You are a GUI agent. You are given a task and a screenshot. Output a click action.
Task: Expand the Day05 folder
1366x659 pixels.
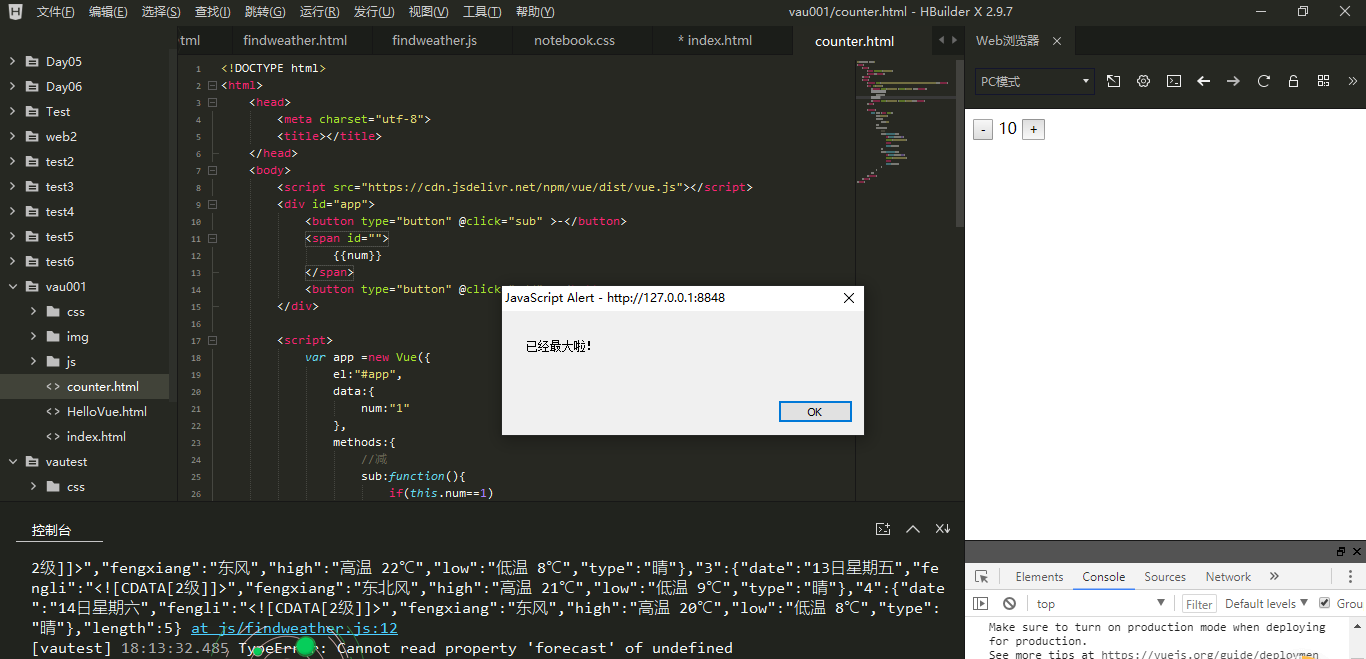pos(12,61)
